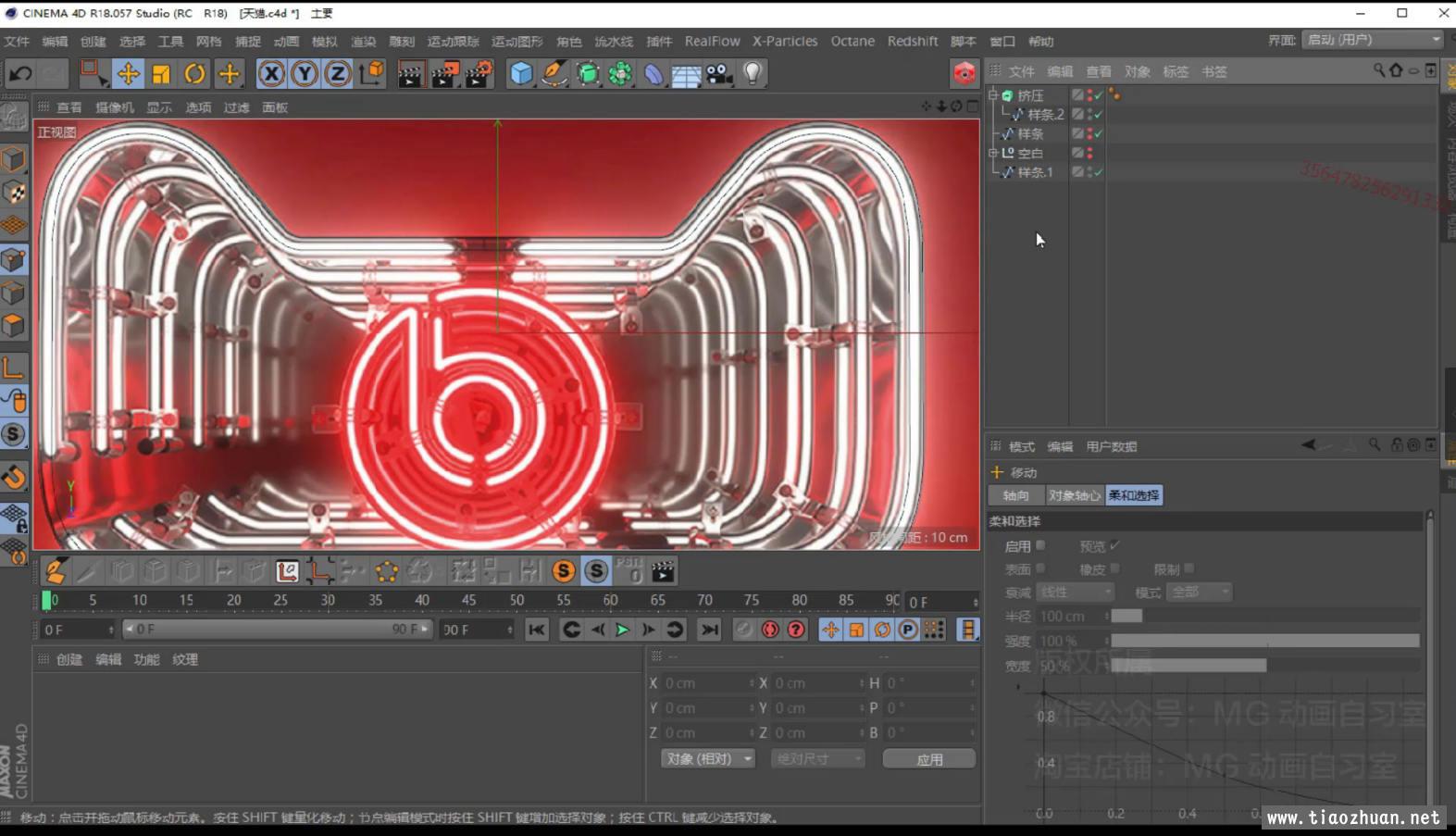Toggle the Y axis lock

click(305, 73)
